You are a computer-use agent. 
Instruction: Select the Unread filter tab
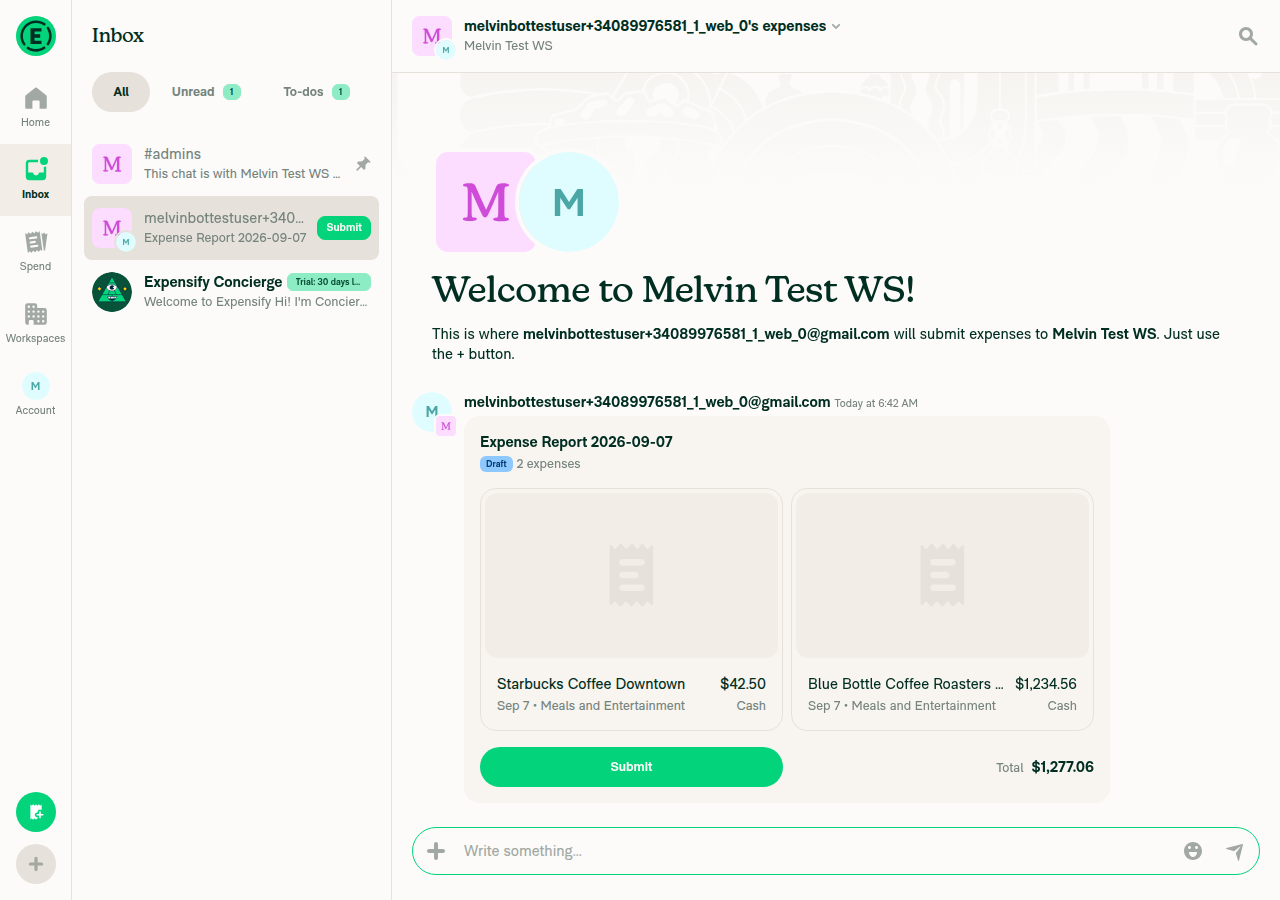click(205, 92)
